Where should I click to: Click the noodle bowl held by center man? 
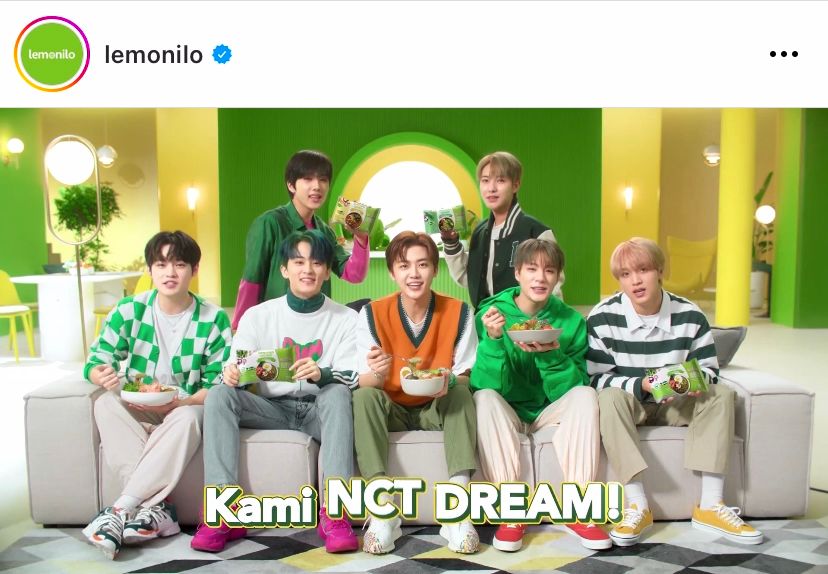pyautogui.click(x=422, y=380)
